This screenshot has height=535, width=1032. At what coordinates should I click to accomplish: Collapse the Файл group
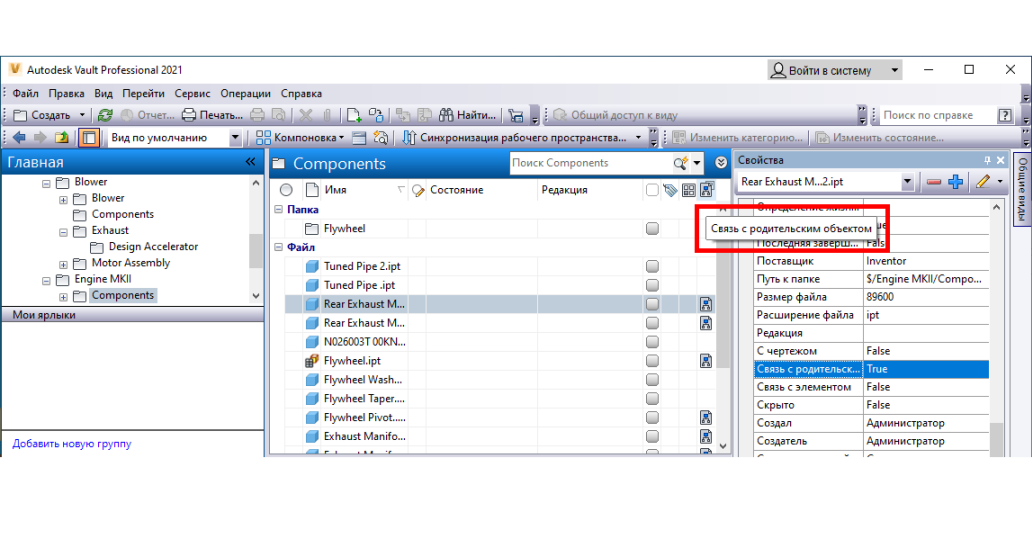[x=278, y=247]
